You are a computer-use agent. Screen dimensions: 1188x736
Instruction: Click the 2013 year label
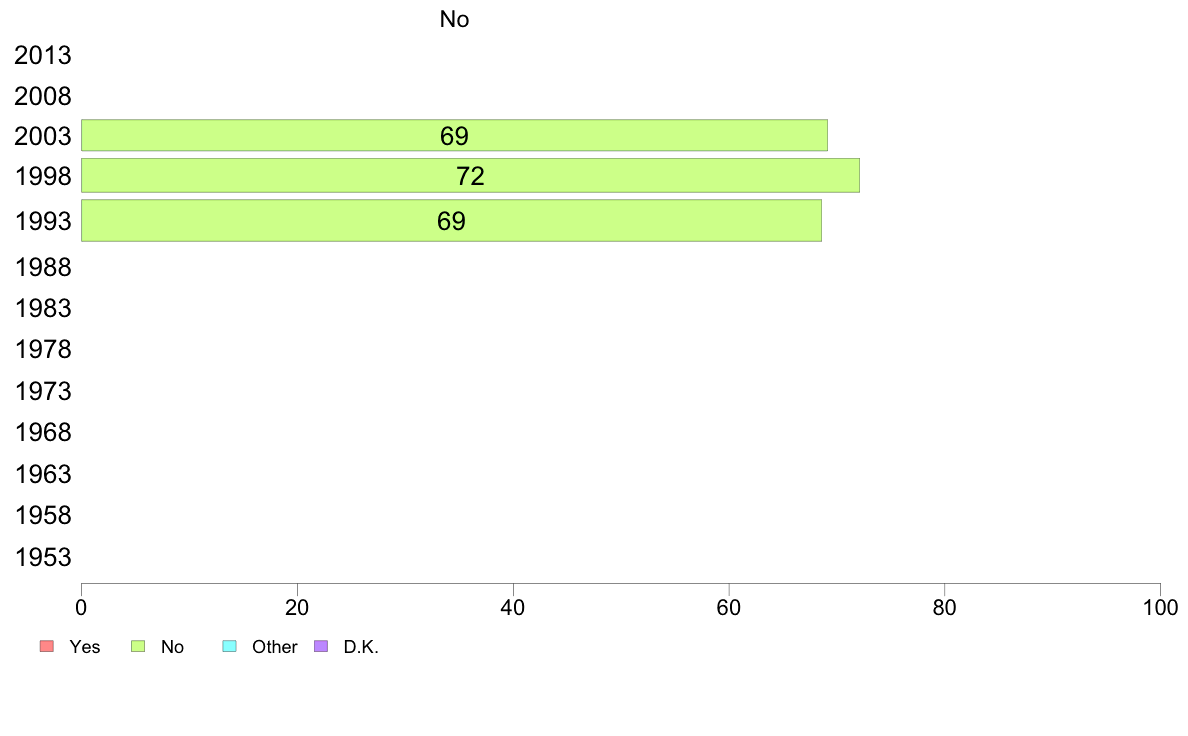click(x=43, y=55)
